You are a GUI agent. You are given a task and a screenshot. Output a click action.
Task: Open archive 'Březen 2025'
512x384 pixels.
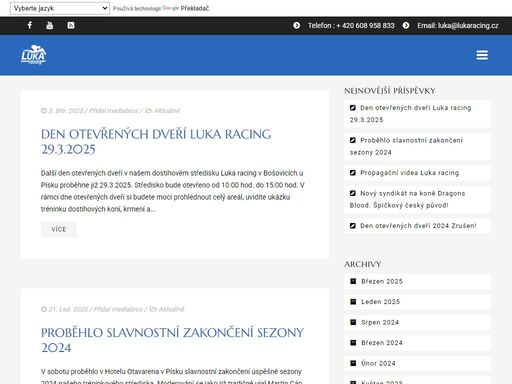pos(382,281)
